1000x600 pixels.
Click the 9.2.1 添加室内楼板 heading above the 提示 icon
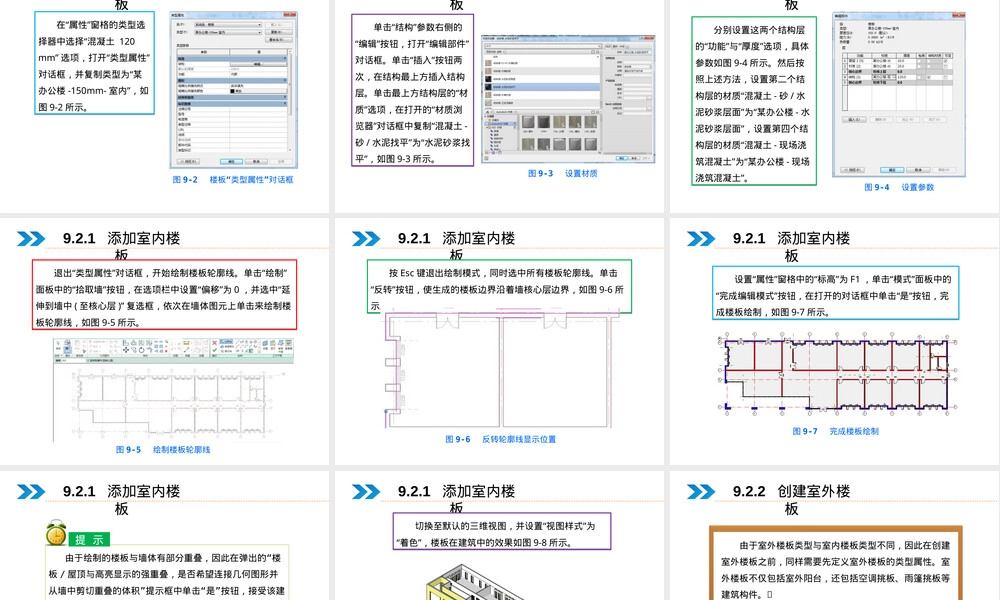[x=121, y=499]
